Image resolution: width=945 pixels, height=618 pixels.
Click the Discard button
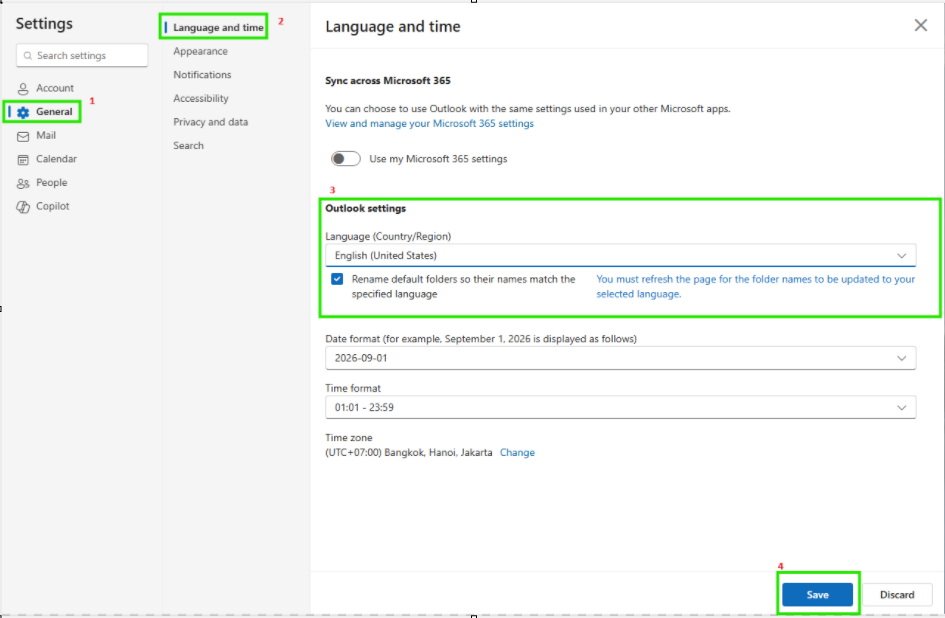897,594
